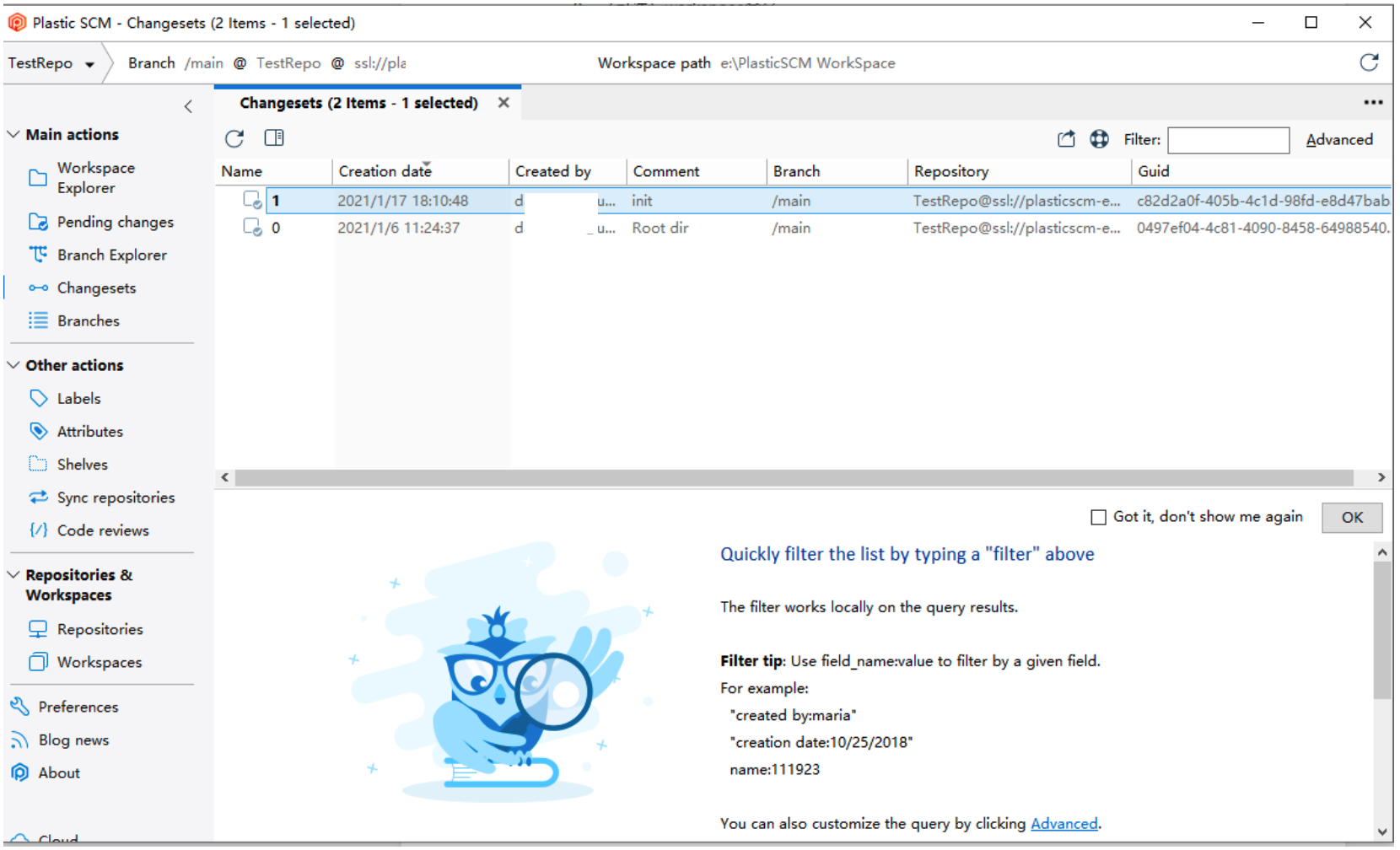Check "Got it, don't show me again"
The height and width of the screenshot is (850, 1400).
(1098, 517)
